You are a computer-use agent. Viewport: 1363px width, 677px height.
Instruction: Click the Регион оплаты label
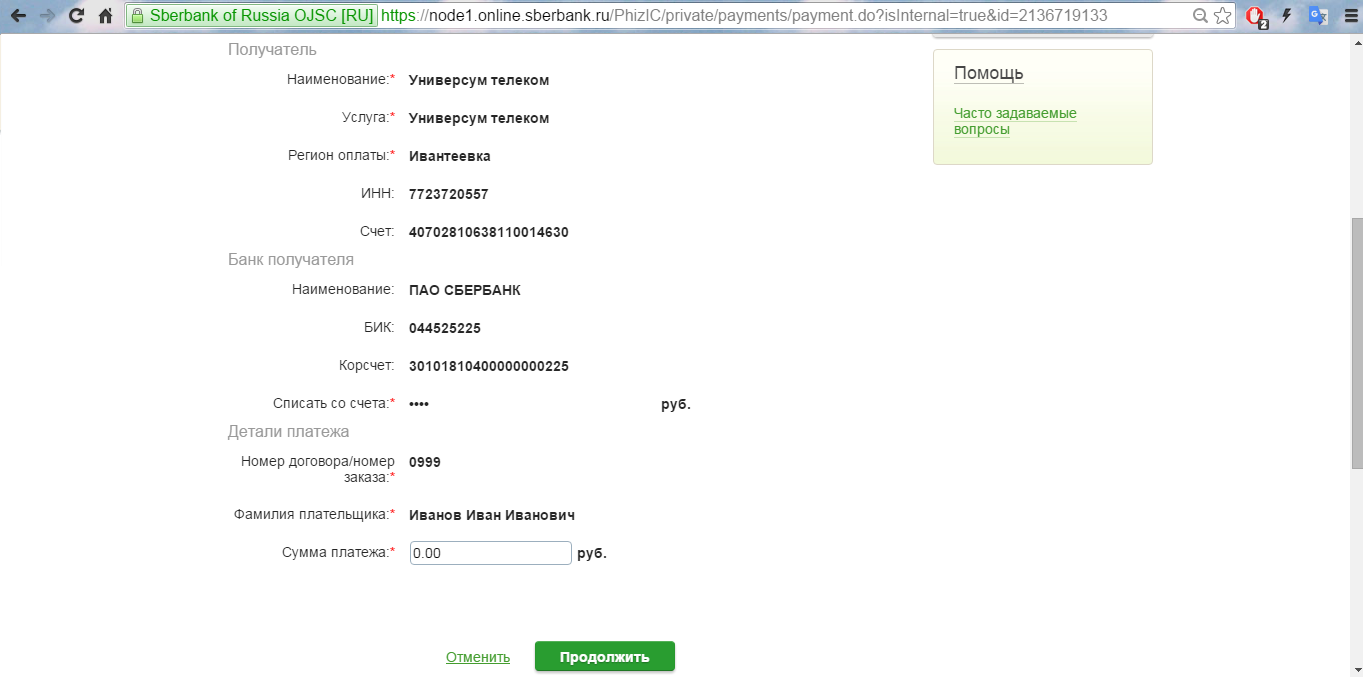pos(342,156)
